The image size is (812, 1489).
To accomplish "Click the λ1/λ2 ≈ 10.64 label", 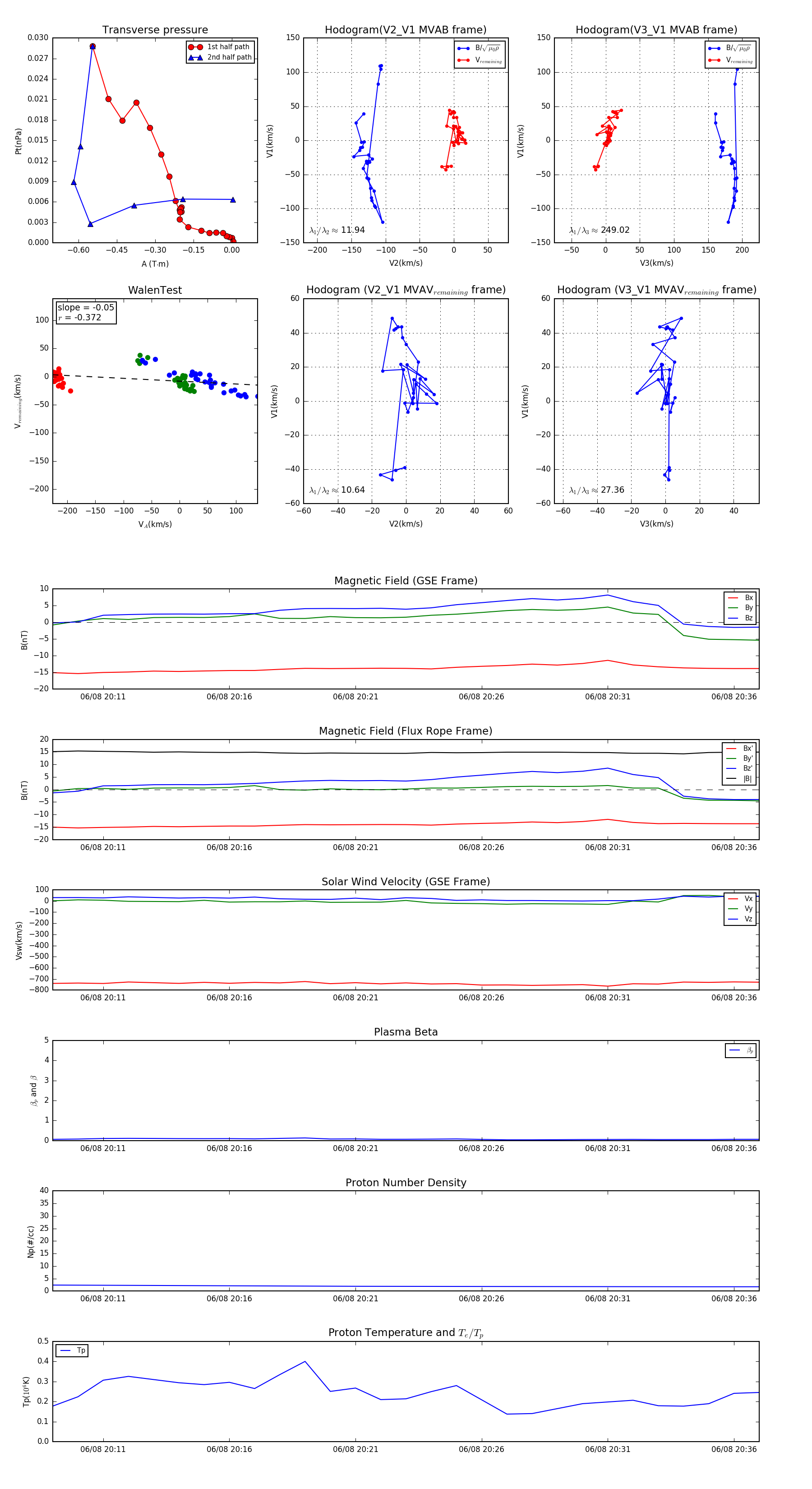I will click(x=337, y=490).
